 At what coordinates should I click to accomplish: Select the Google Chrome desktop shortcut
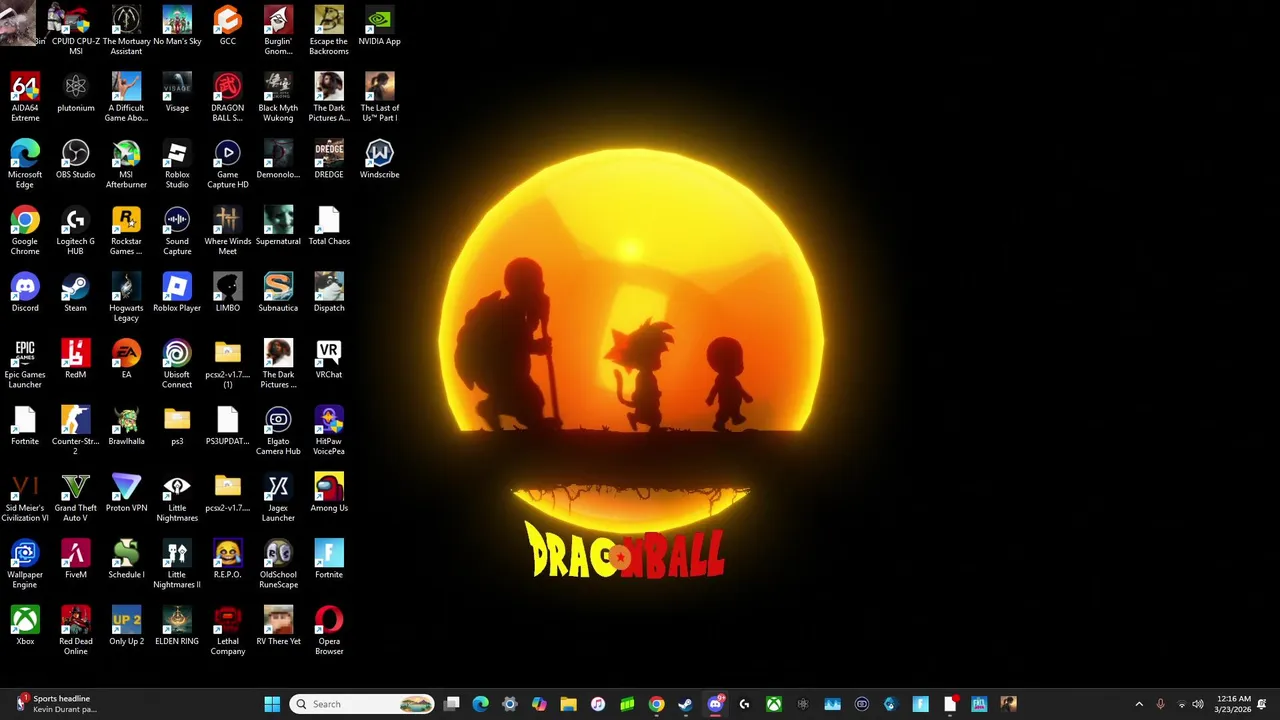pyautogui.click(x=25, y=231)
